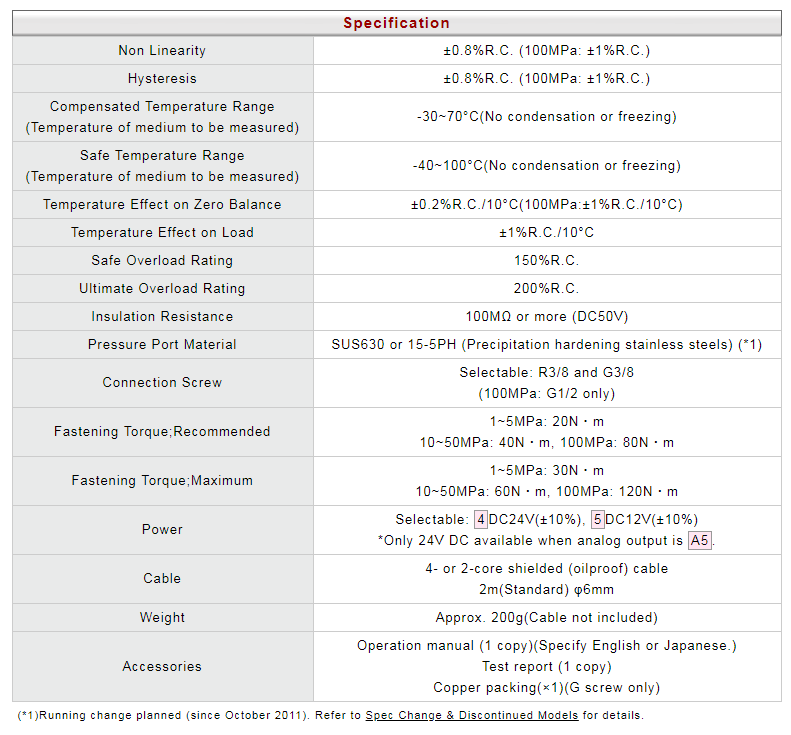This screenshot has height=735, width=791.
Task: Click the -30~70°C compensated range value
Action: (x=547, y=117)
